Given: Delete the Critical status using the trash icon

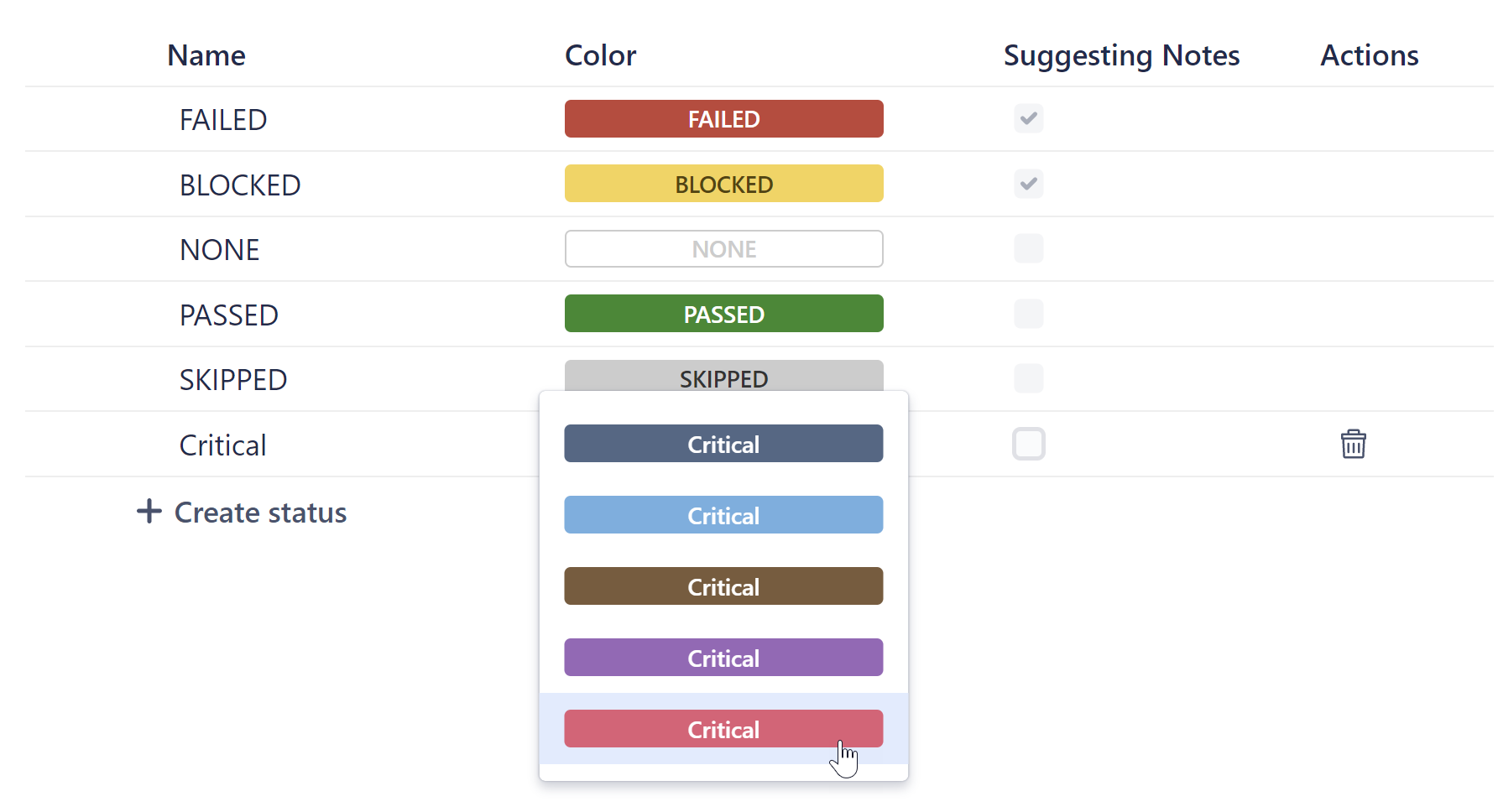Looking at the screenshot, I should click(x=1354, y=444).
